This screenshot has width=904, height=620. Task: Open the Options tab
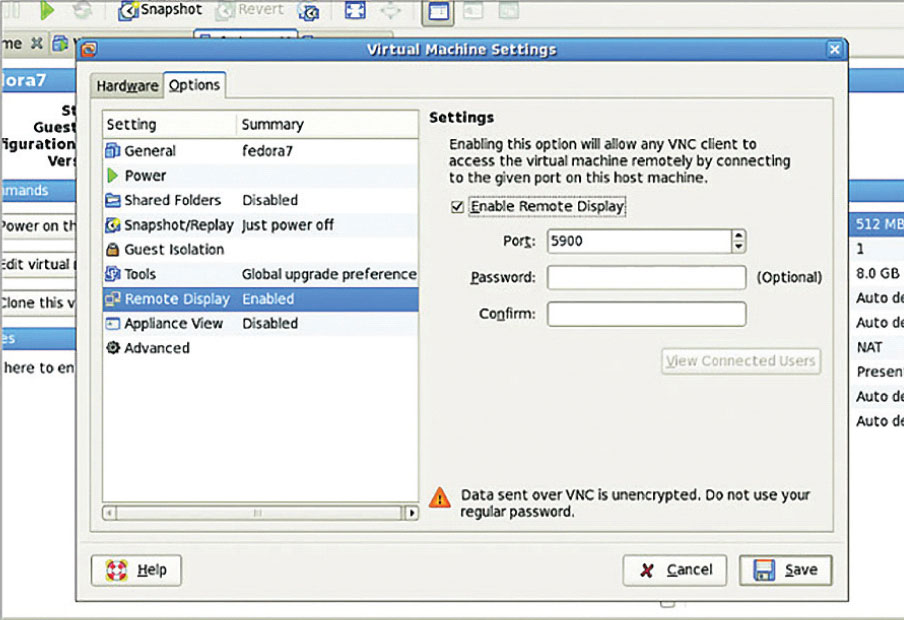[x=194, y=86]
